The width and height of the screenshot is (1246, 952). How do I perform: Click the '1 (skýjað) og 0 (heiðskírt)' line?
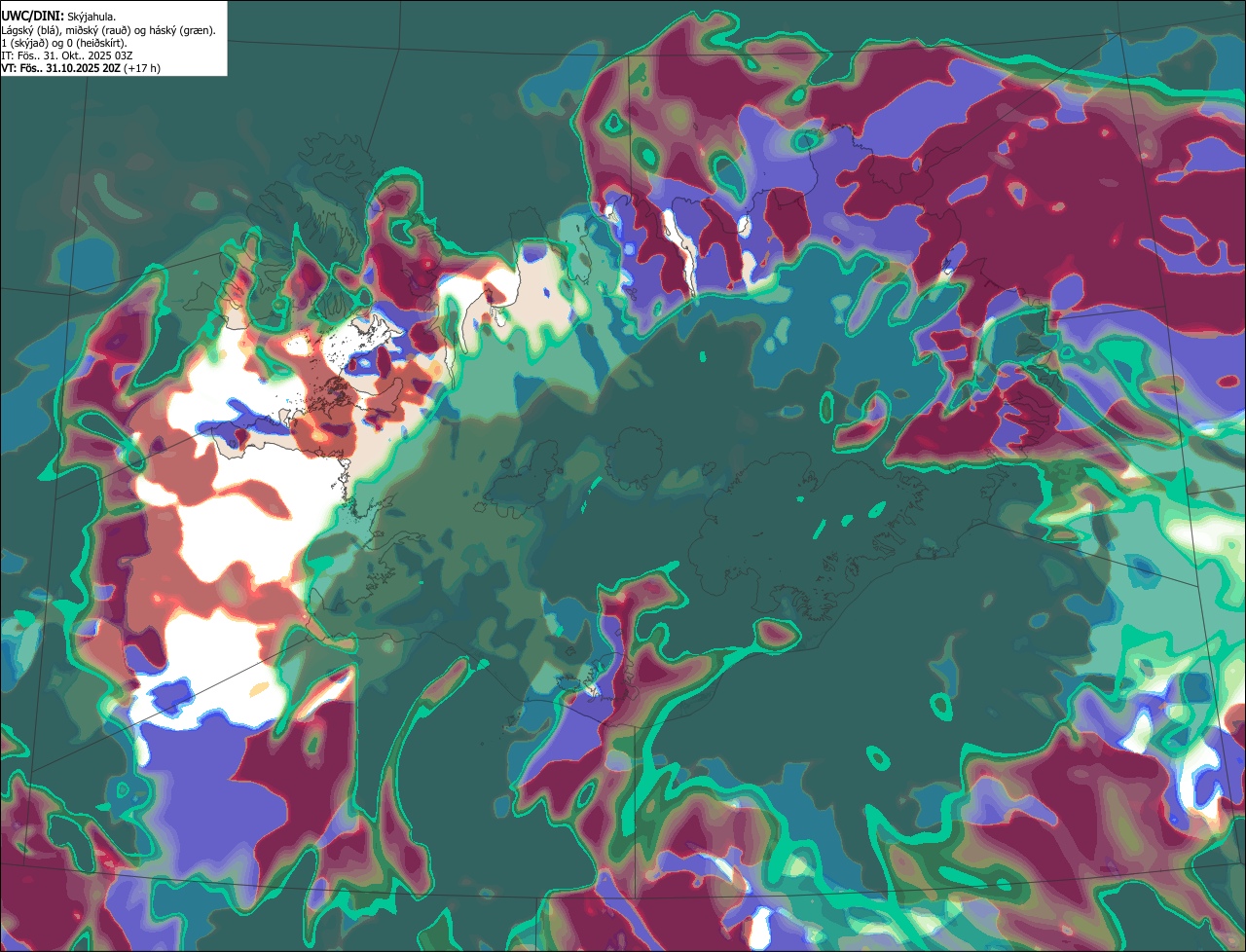tap(64, 43)
